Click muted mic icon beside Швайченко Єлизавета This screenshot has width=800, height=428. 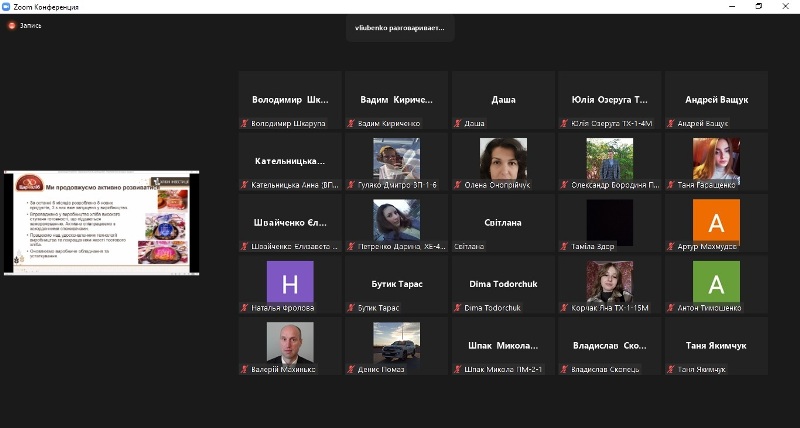click(245, 246)
